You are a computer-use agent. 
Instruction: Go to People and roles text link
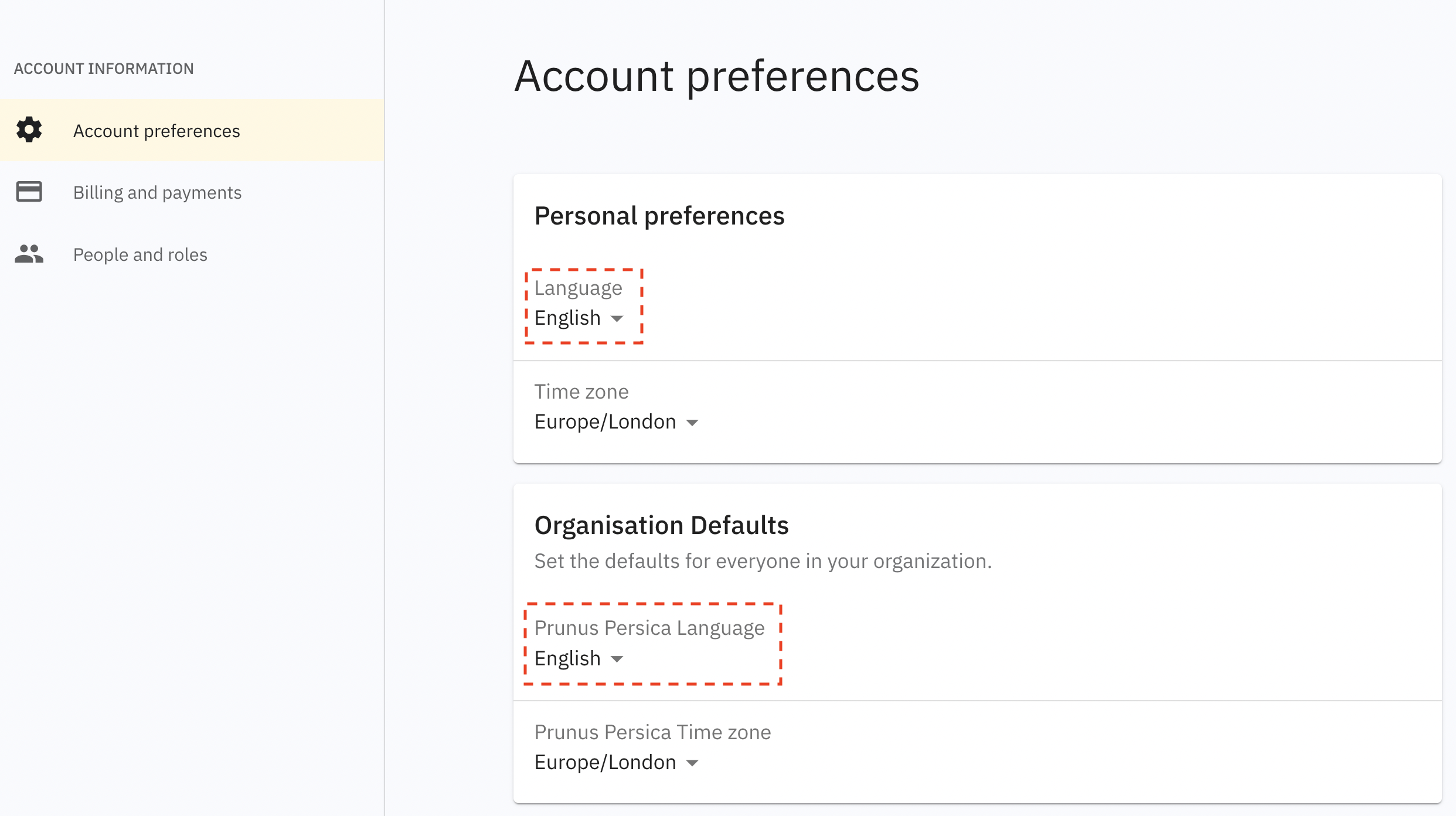pos(140,255)
